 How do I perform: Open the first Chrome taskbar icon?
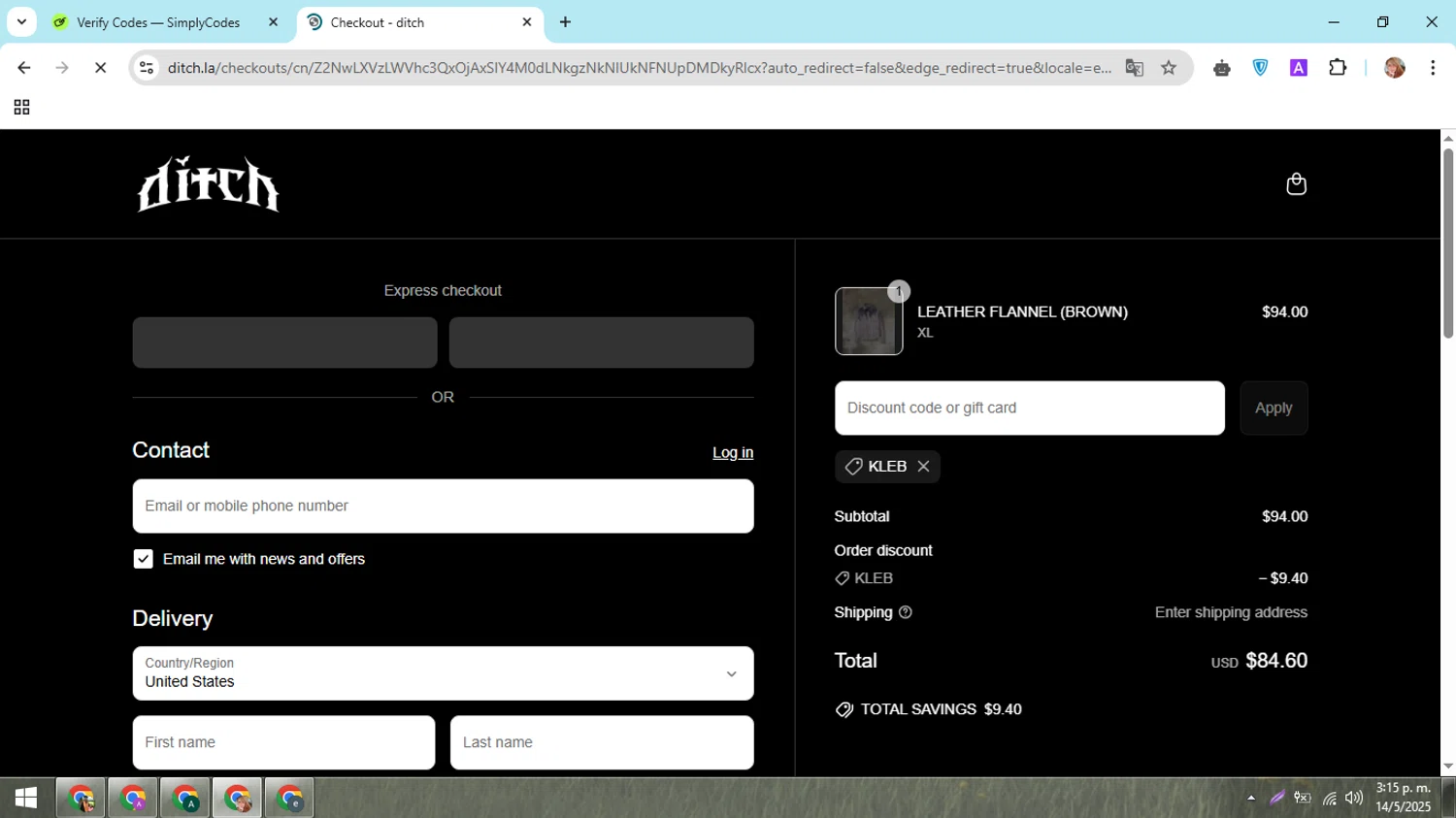(x=82, y=799)
